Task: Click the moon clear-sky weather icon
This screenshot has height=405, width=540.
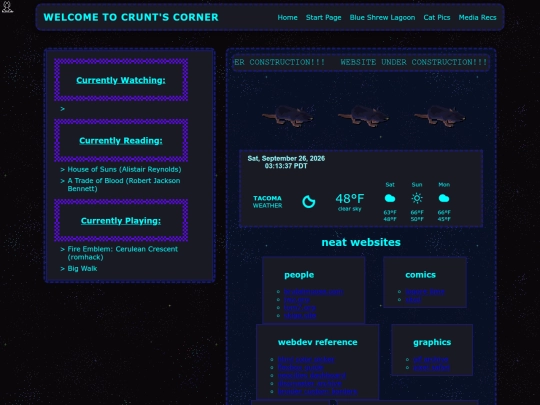Action: point(309,201)
